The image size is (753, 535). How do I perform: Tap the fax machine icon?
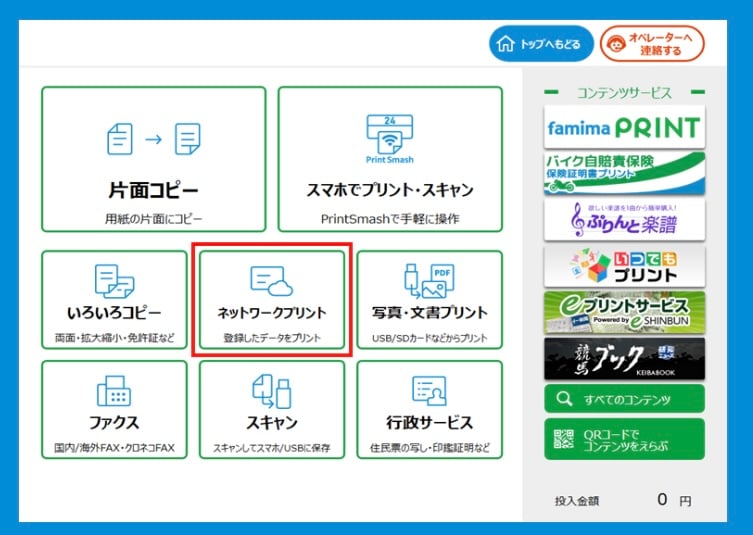click(114, 391)
